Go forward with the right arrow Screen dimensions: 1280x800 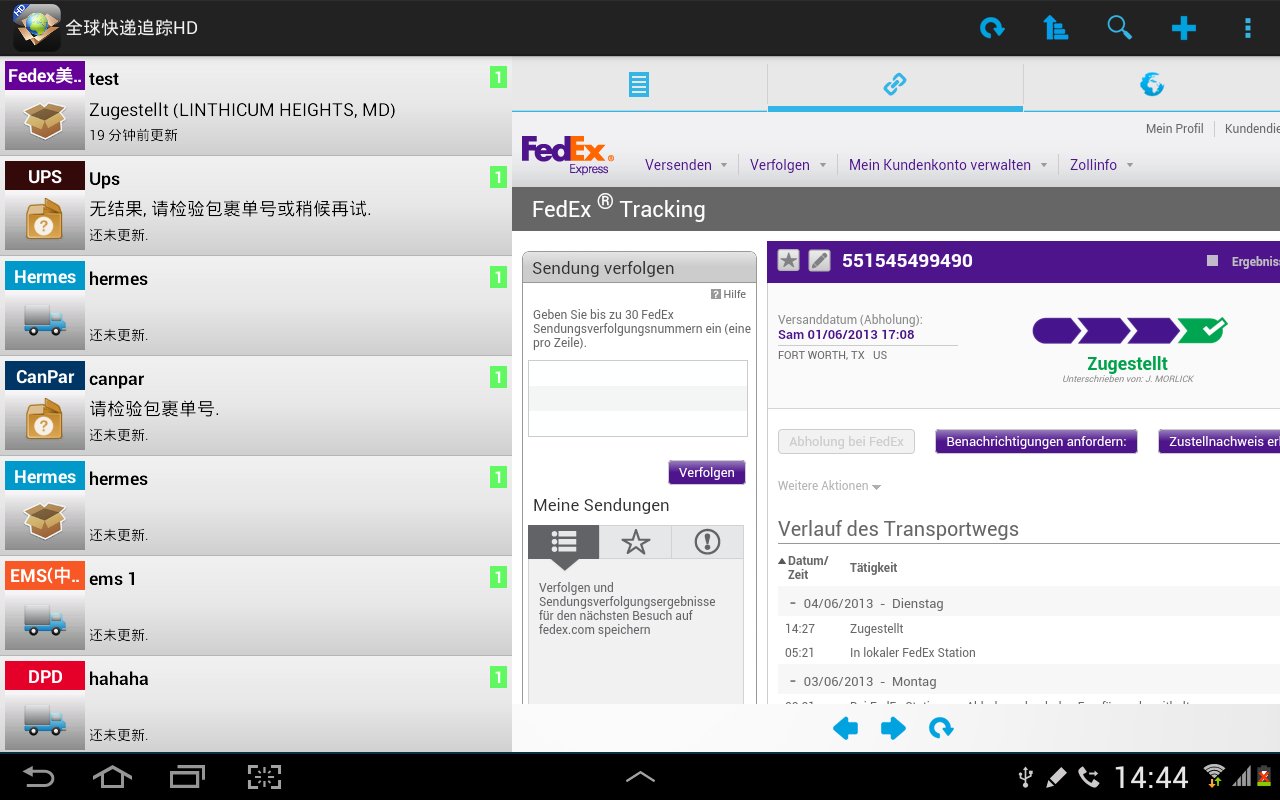[893, 729]
